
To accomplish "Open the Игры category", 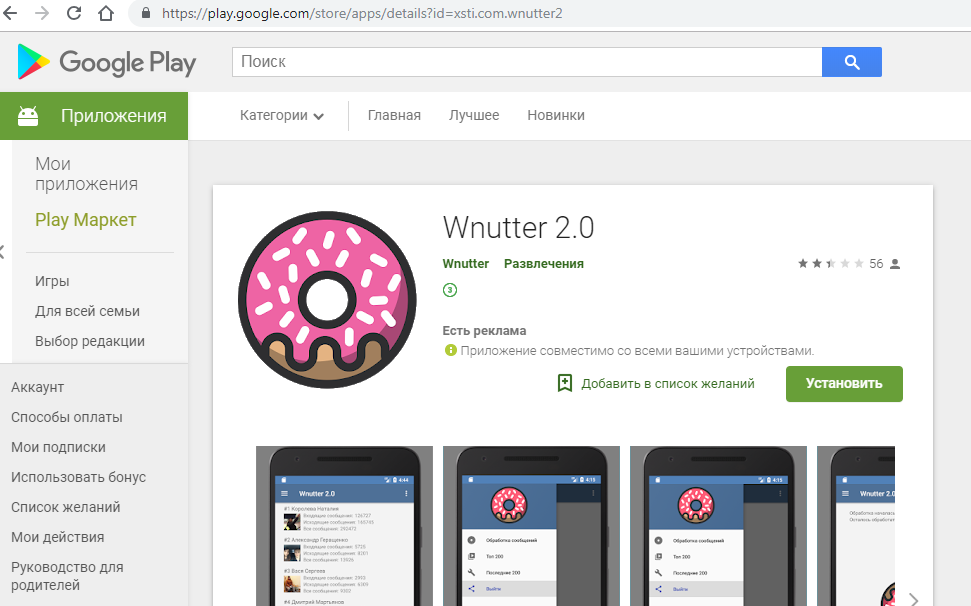I will coord(52,281).
